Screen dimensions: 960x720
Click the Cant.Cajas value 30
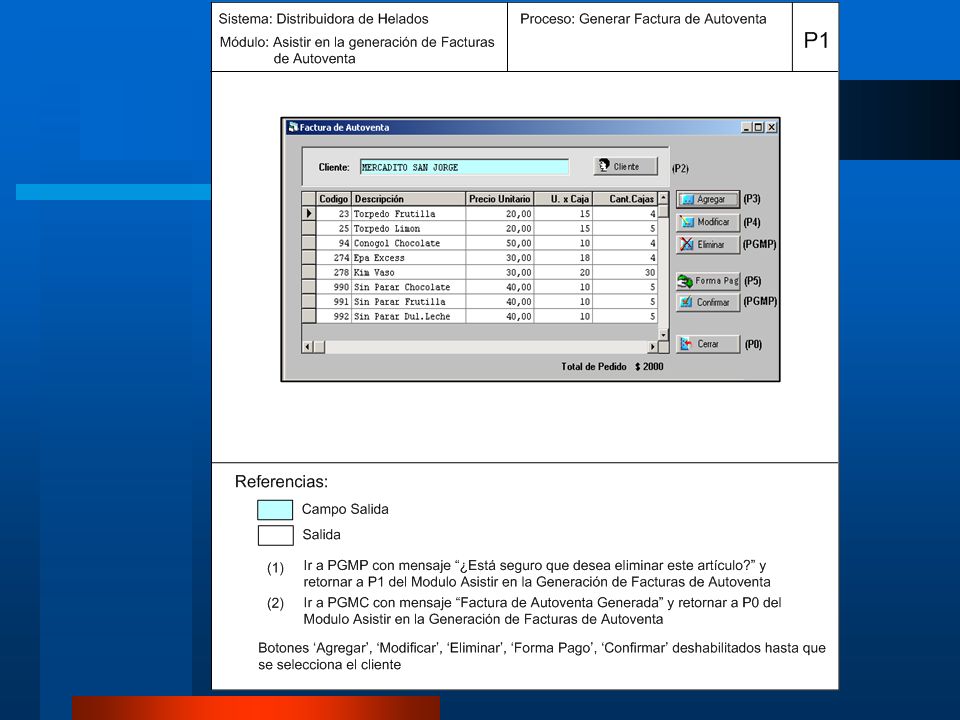(625, 272)
